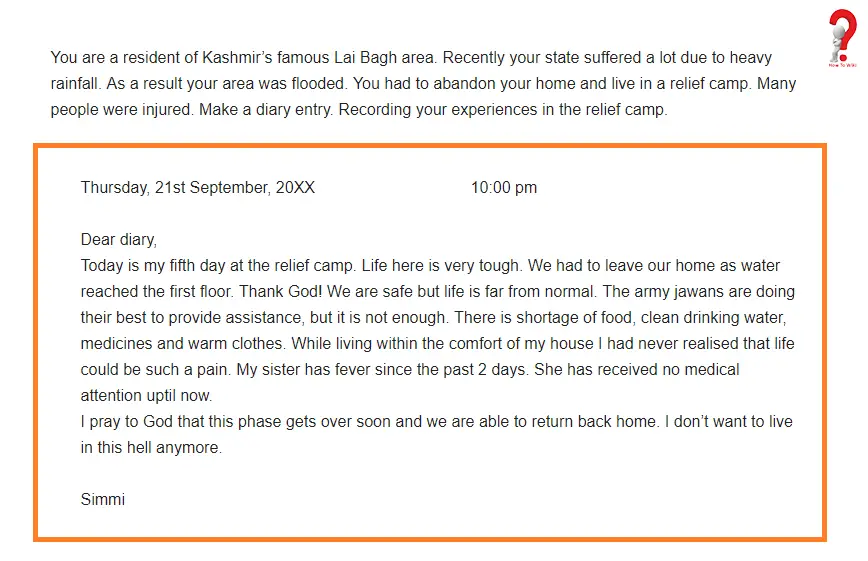Click 'medicines and warm clothes' text
Screen dimensions: 868x561
pyautogui.click(x=183, y=343)
